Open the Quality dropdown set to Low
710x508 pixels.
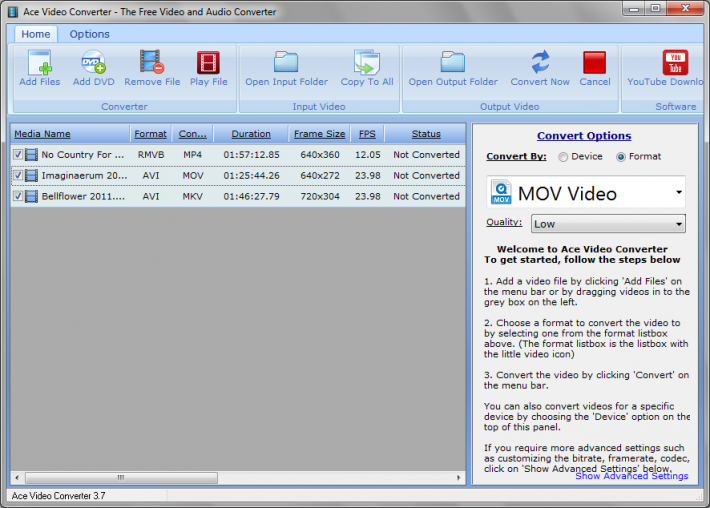[x=608, y=224]
